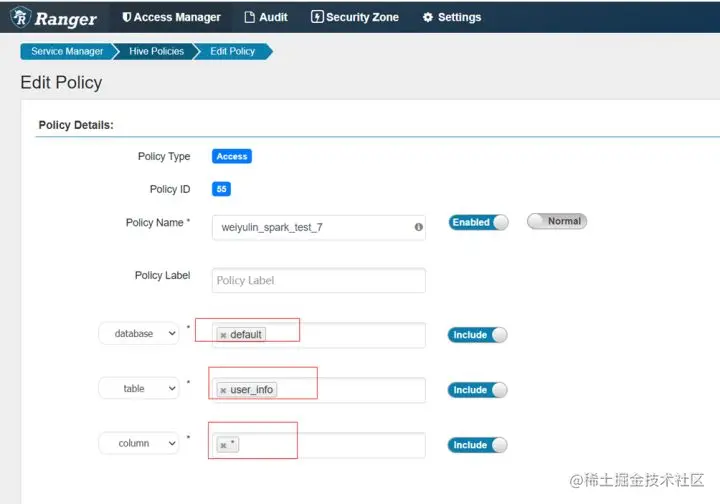Image resolution: width=720 pixels, height=504 pixels.
Task: Toggle the column Include switch
Action: pos(478,445)
